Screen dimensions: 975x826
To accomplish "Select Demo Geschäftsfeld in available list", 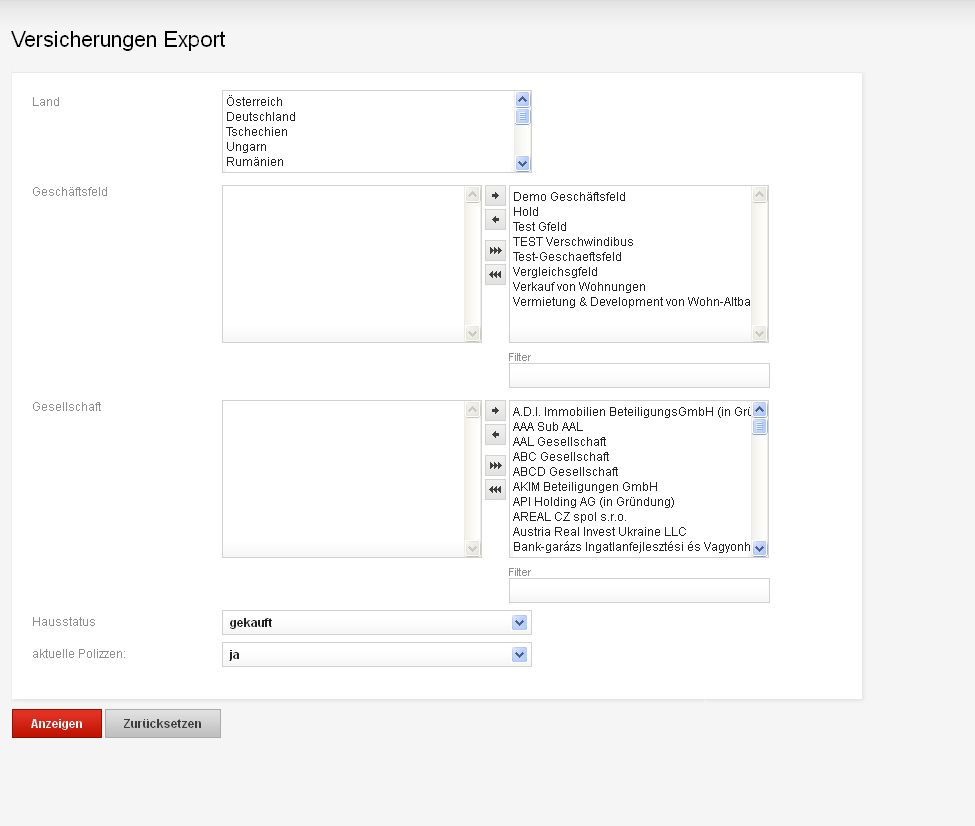I will tap(569, 197).
